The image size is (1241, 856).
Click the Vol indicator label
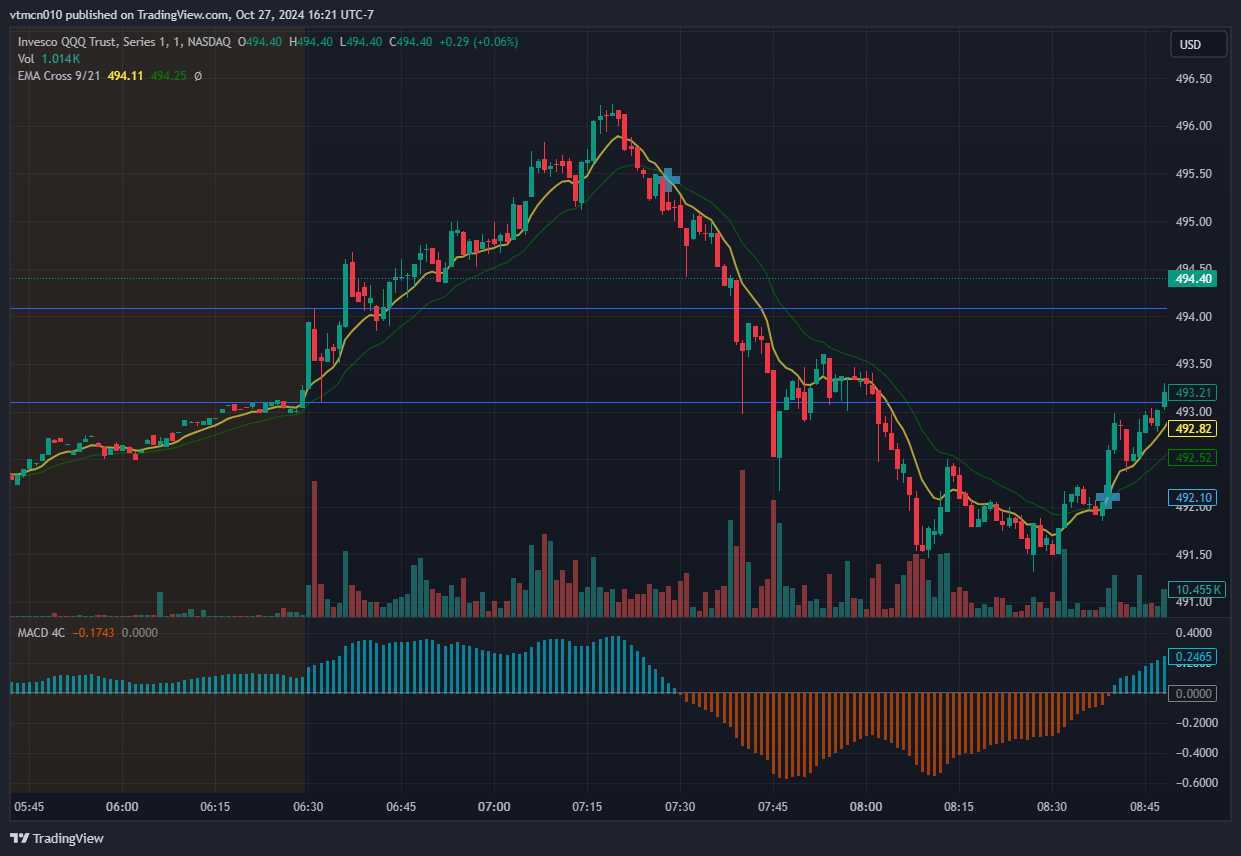point(26,59)
